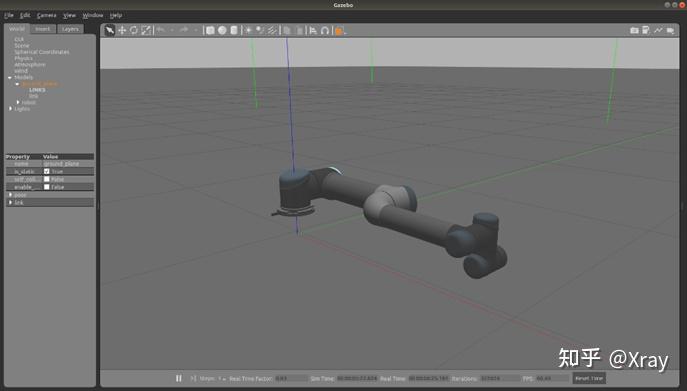Open the Help menu

tap(116, 15)
